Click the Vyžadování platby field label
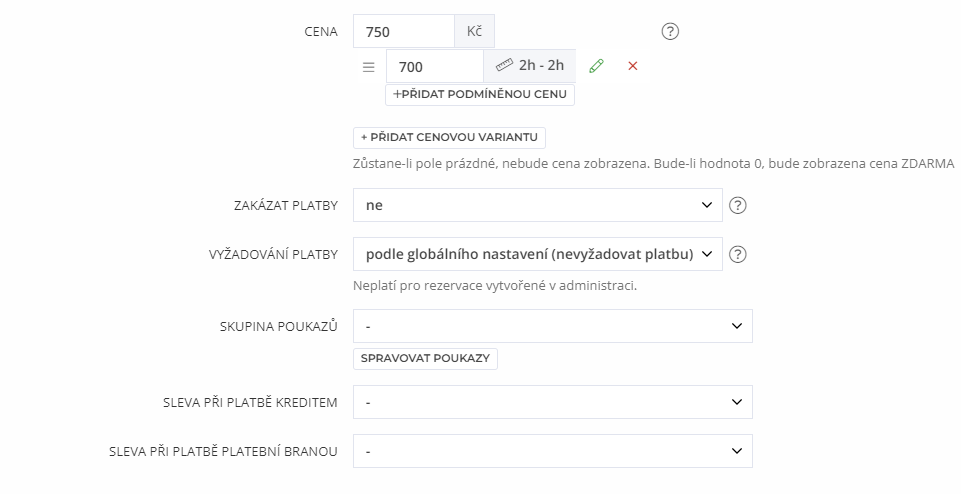This screenshot has width=961, height=494. 266,255
